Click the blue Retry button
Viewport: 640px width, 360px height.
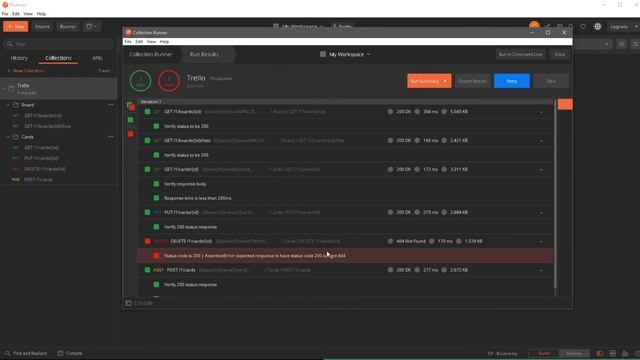(512, 81)
